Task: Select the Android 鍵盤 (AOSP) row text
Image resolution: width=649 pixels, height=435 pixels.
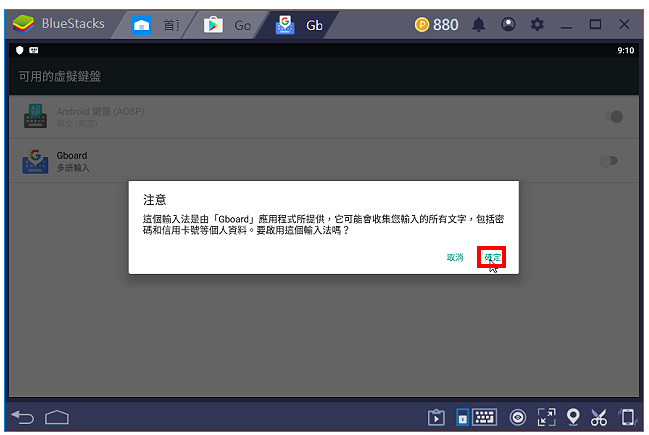Action: click(100, 117)
